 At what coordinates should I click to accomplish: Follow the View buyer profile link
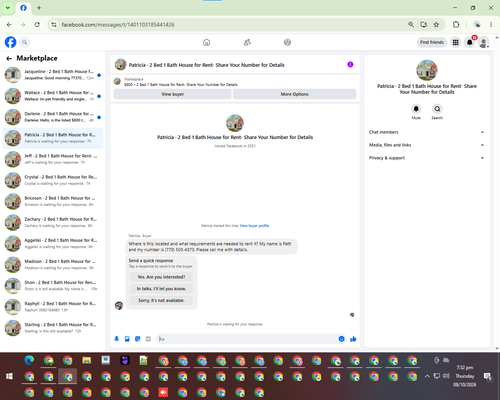(x=254, y=226)
